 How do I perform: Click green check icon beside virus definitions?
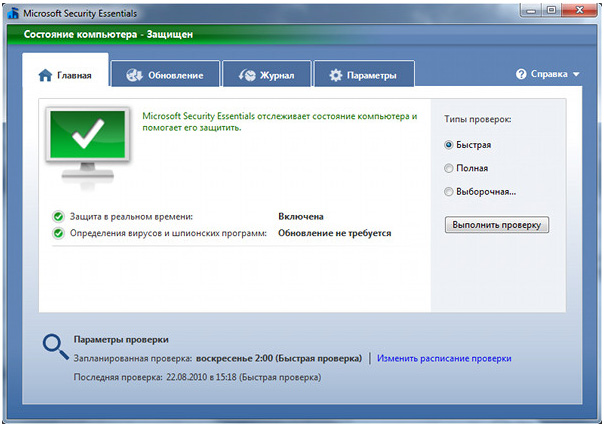point(58,233)
